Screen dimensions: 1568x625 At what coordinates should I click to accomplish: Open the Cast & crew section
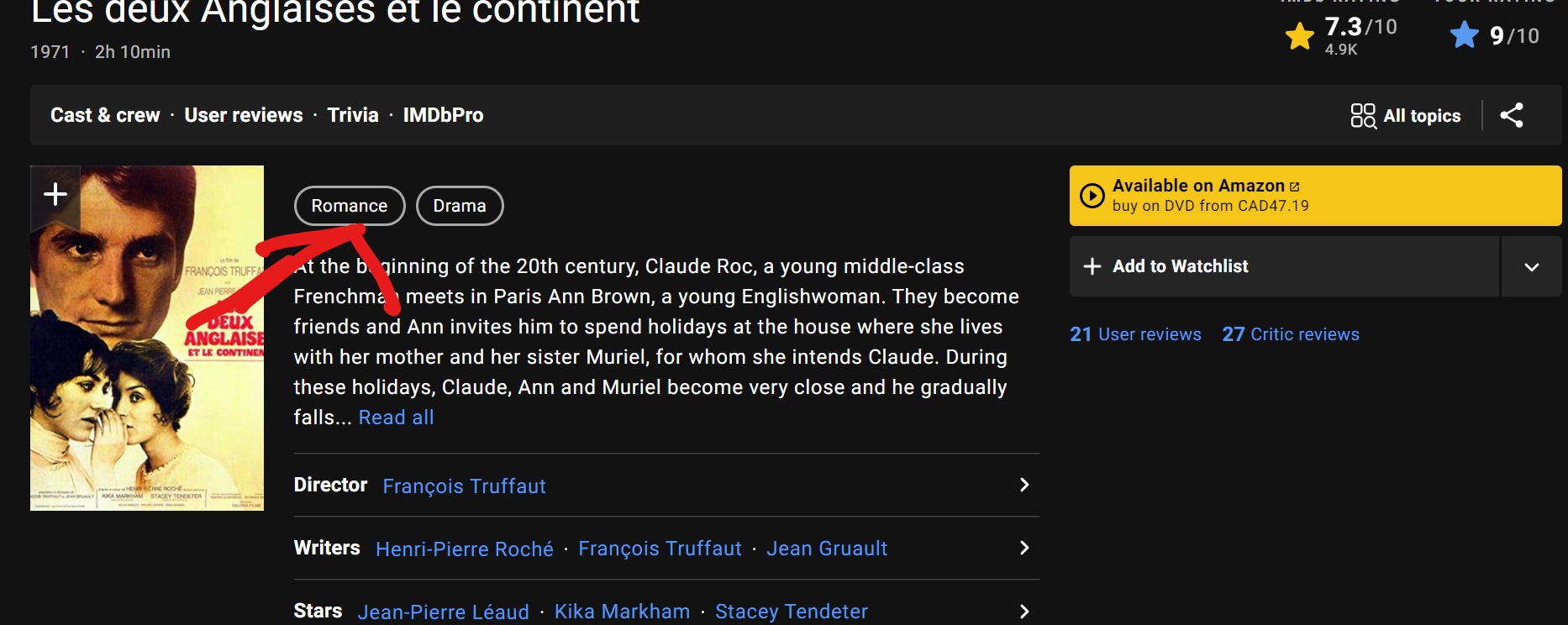click(x=105, y=115)
